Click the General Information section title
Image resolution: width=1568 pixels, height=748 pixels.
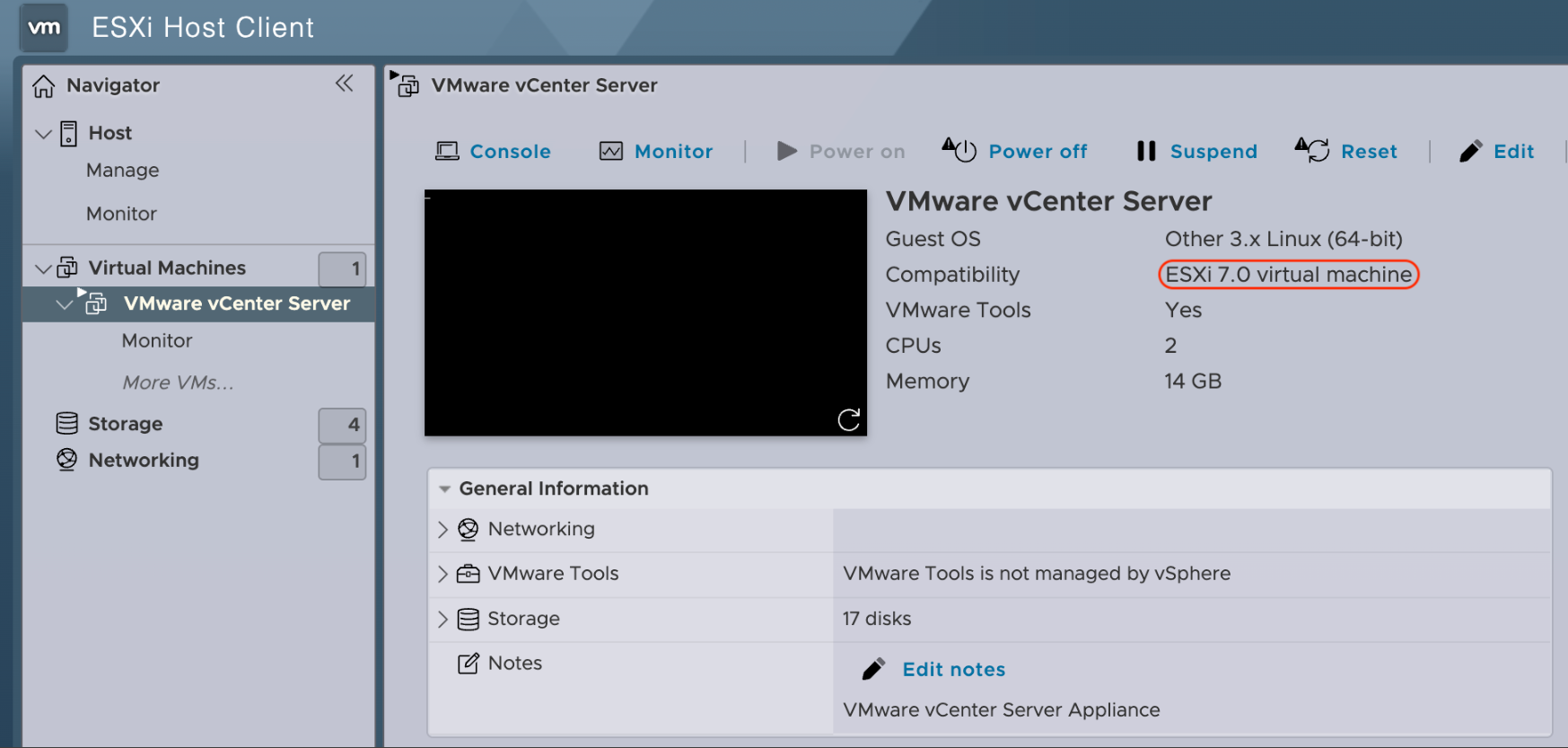[x=554, y=488]
